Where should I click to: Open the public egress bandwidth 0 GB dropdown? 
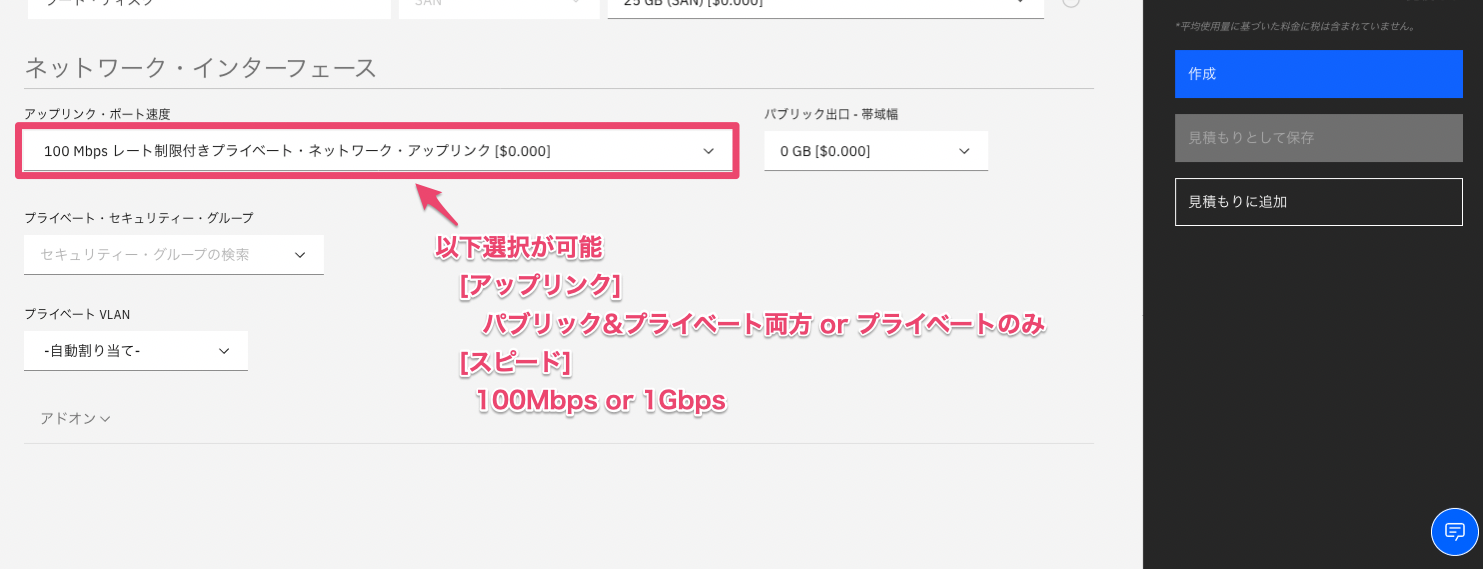(876, 151)
